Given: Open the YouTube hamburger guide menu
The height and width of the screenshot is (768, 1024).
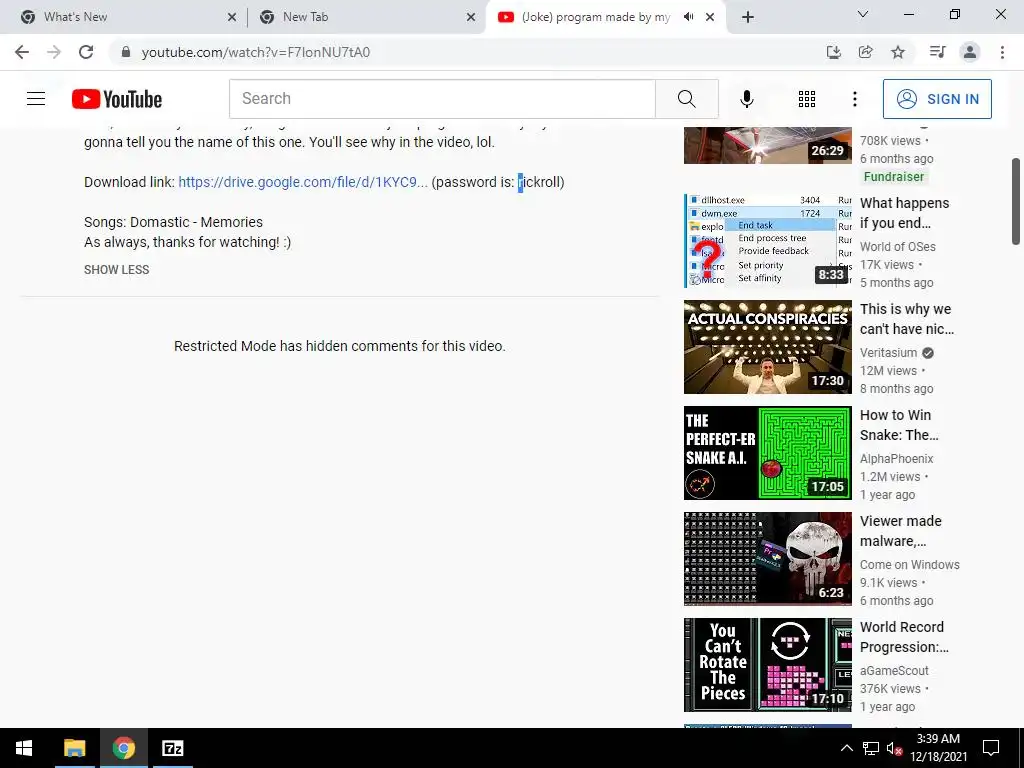Looking at the screenshot, I should coord(36,99).
